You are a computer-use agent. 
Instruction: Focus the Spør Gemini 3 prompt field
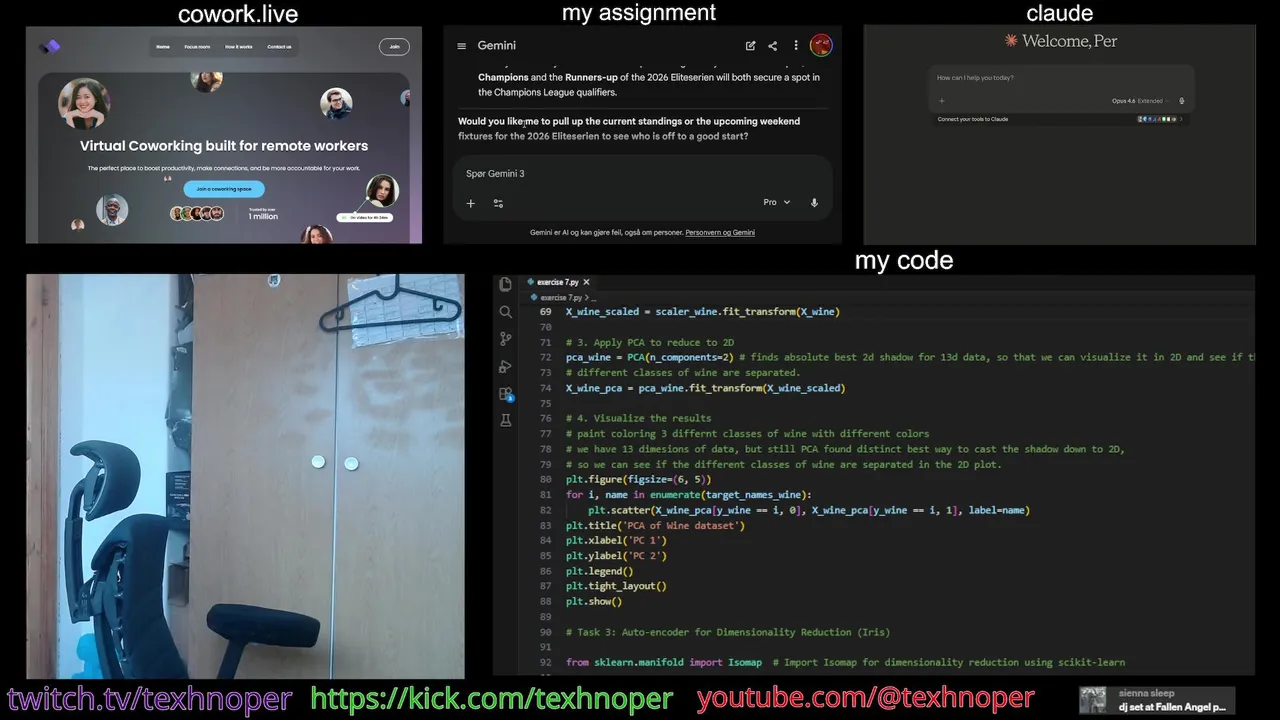coord(642,174)
